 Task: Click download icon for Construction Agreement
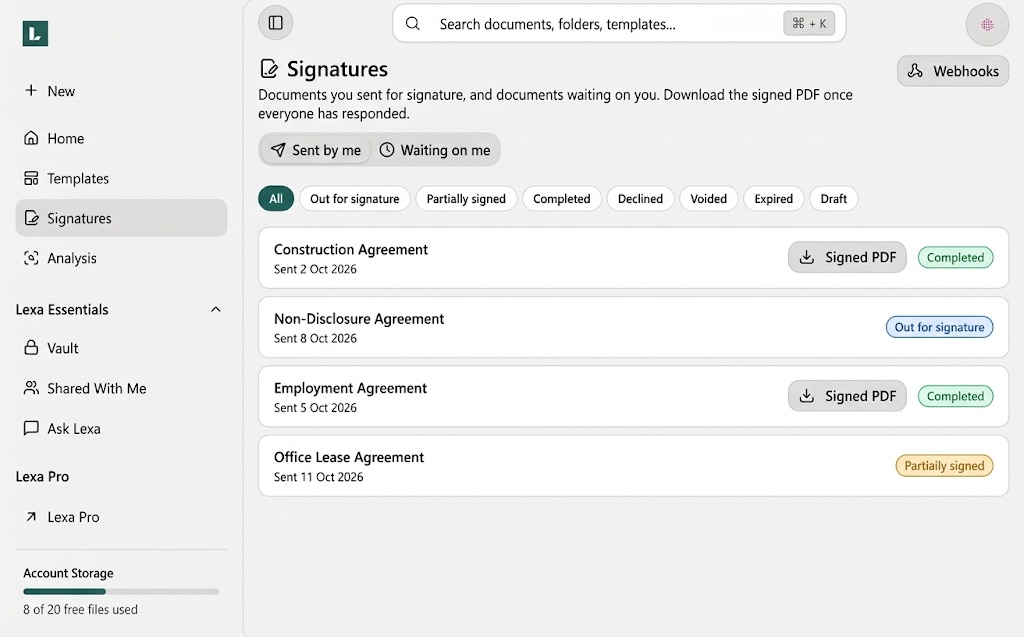[807, 257]
